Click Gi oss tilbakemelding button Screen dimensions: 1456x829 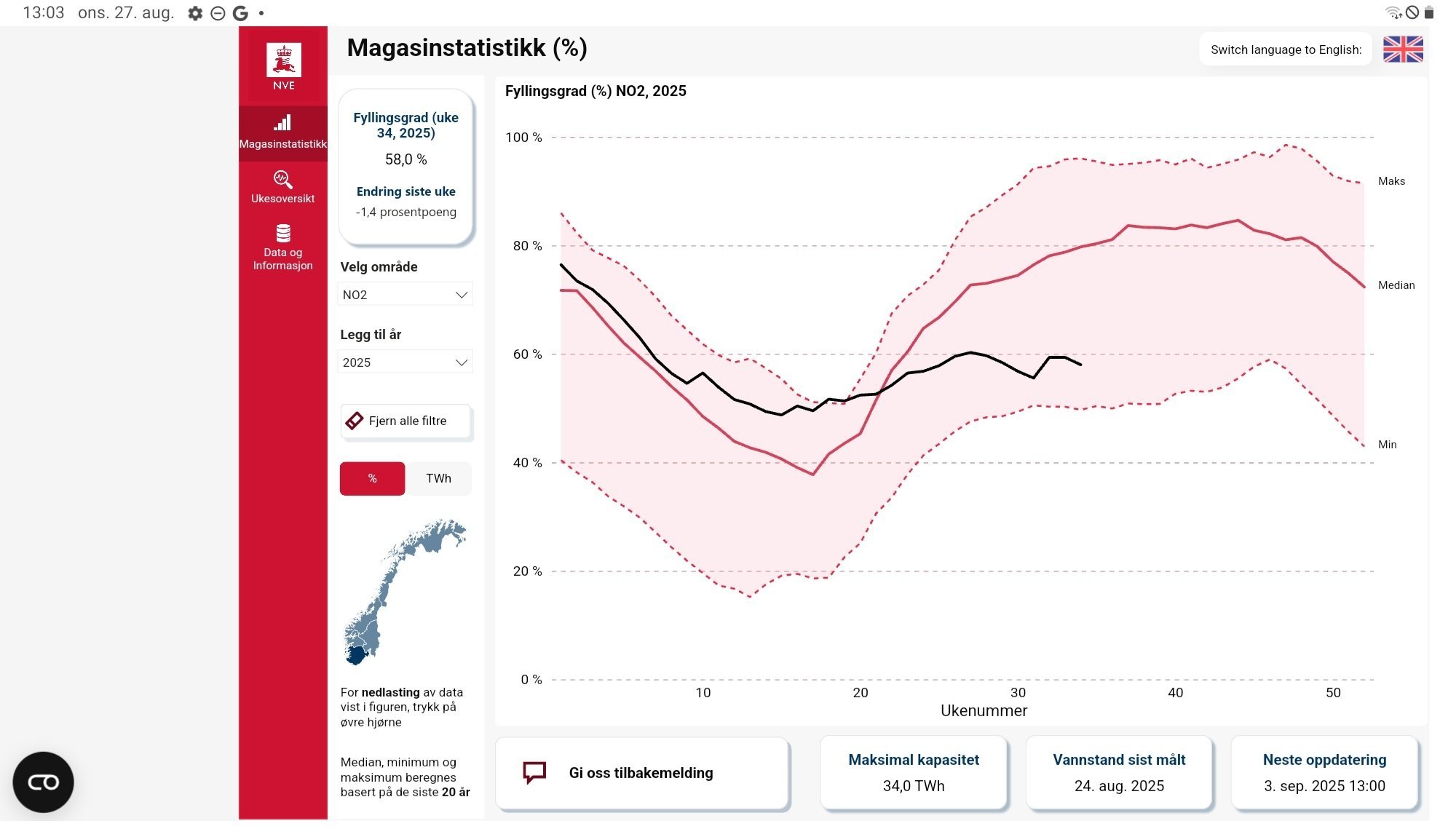tap(642, 773)
